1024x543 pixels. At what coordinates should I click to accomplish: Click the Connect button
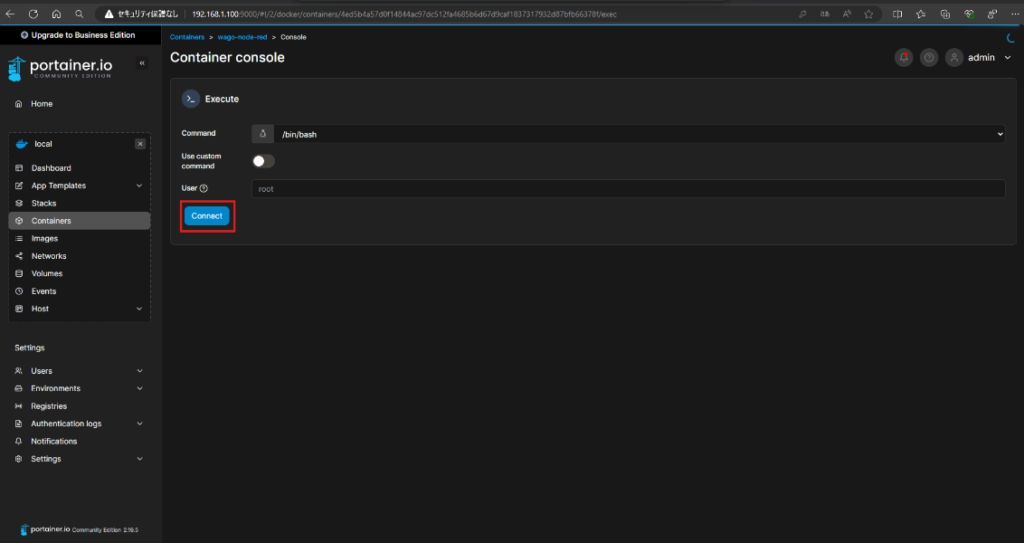[x=207, y=216]
